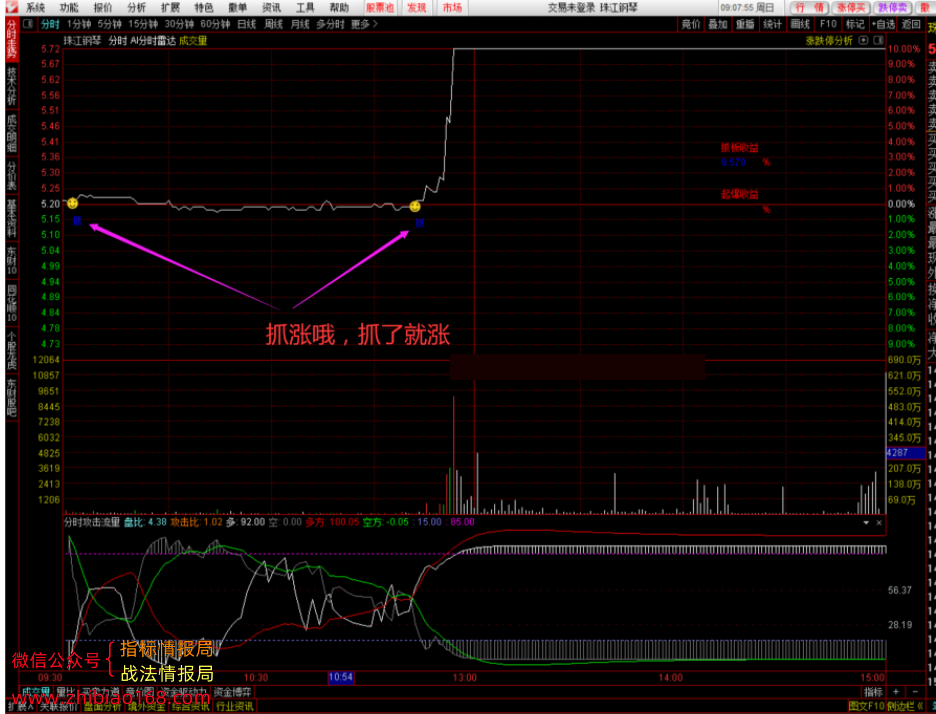Click the second yellow smiley buy signal
936x714 pixels.
tap(415, 207)
